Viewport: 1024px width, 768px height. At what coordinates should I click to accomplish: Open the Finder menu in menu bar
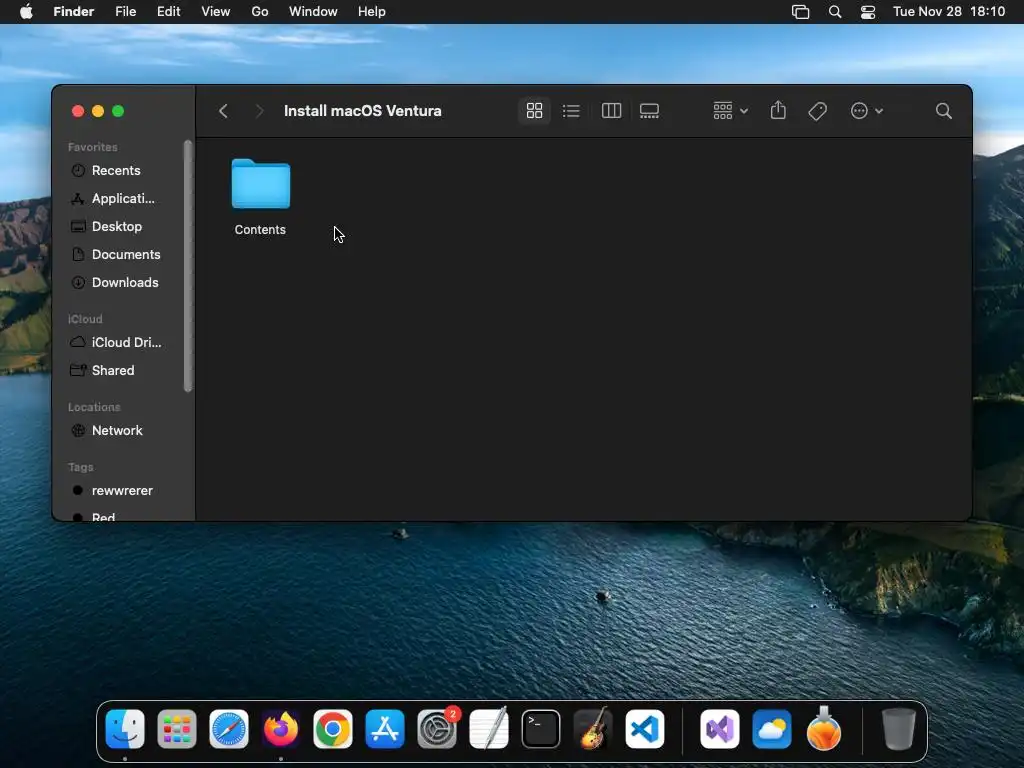point(74,12)
